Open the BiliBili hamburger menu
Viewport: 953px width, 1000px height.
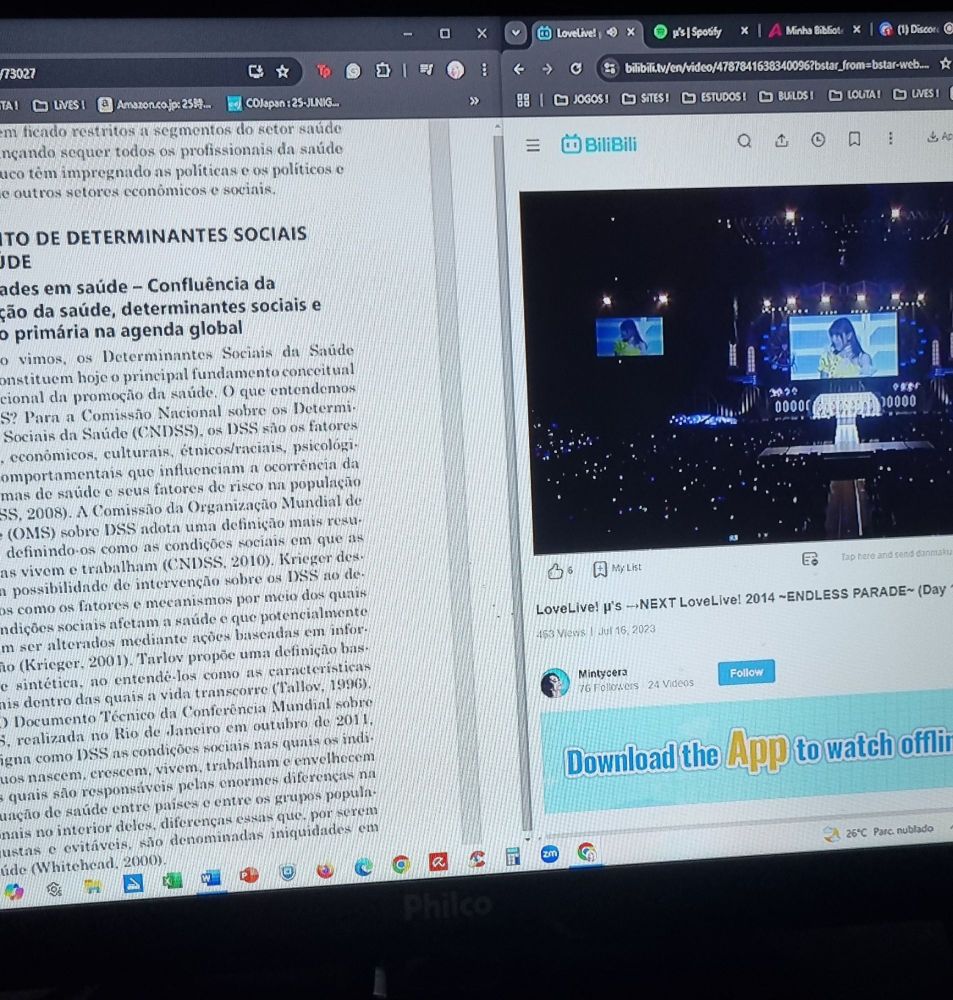pos(533,145)
